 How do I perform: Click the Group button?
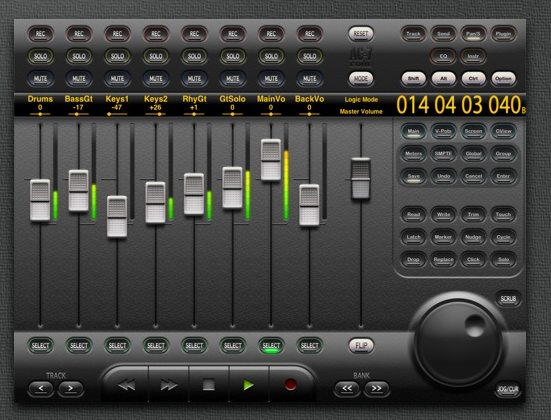coord(503,154)
